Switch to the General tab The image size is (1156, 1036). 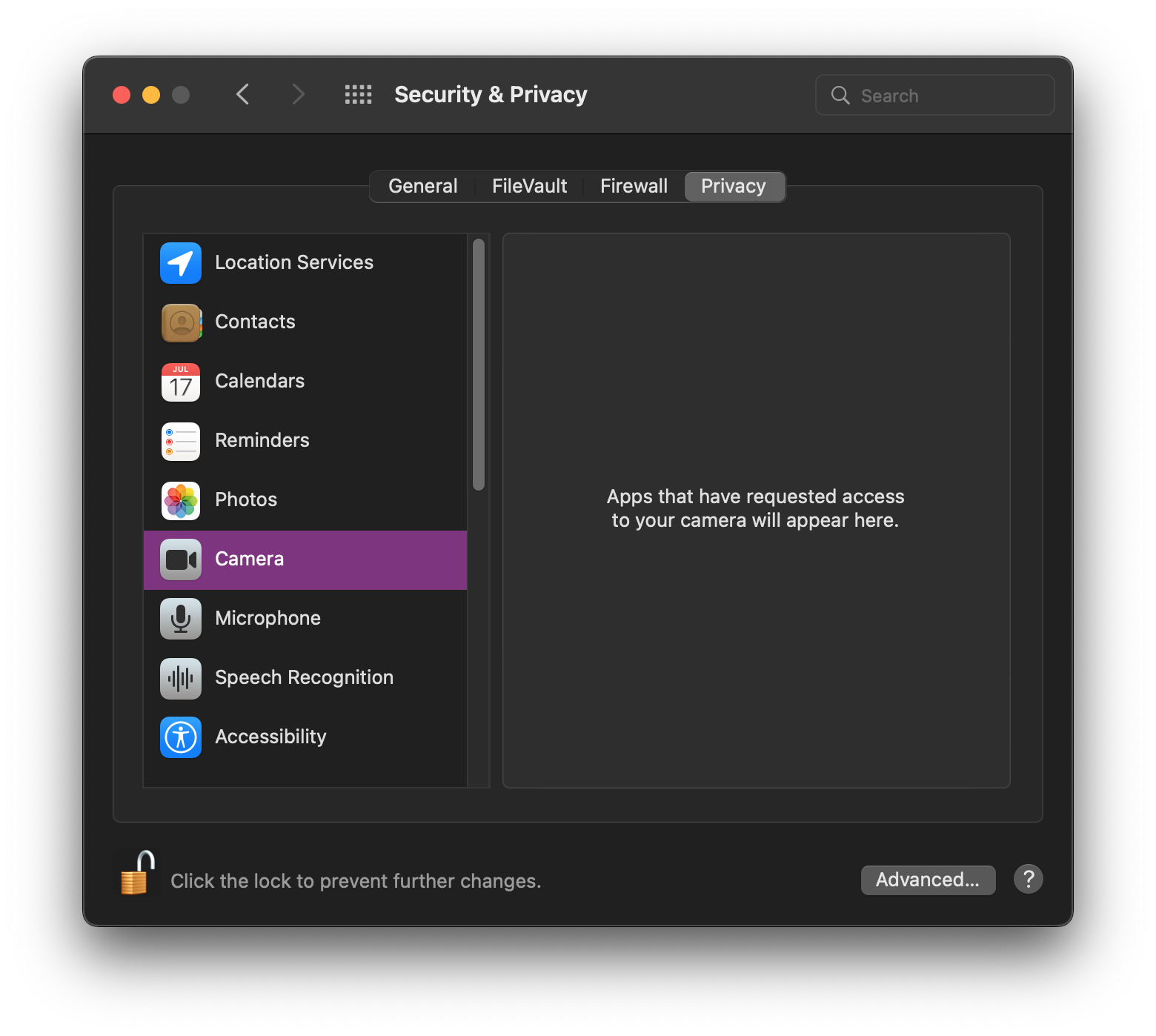tap(423, 186)
